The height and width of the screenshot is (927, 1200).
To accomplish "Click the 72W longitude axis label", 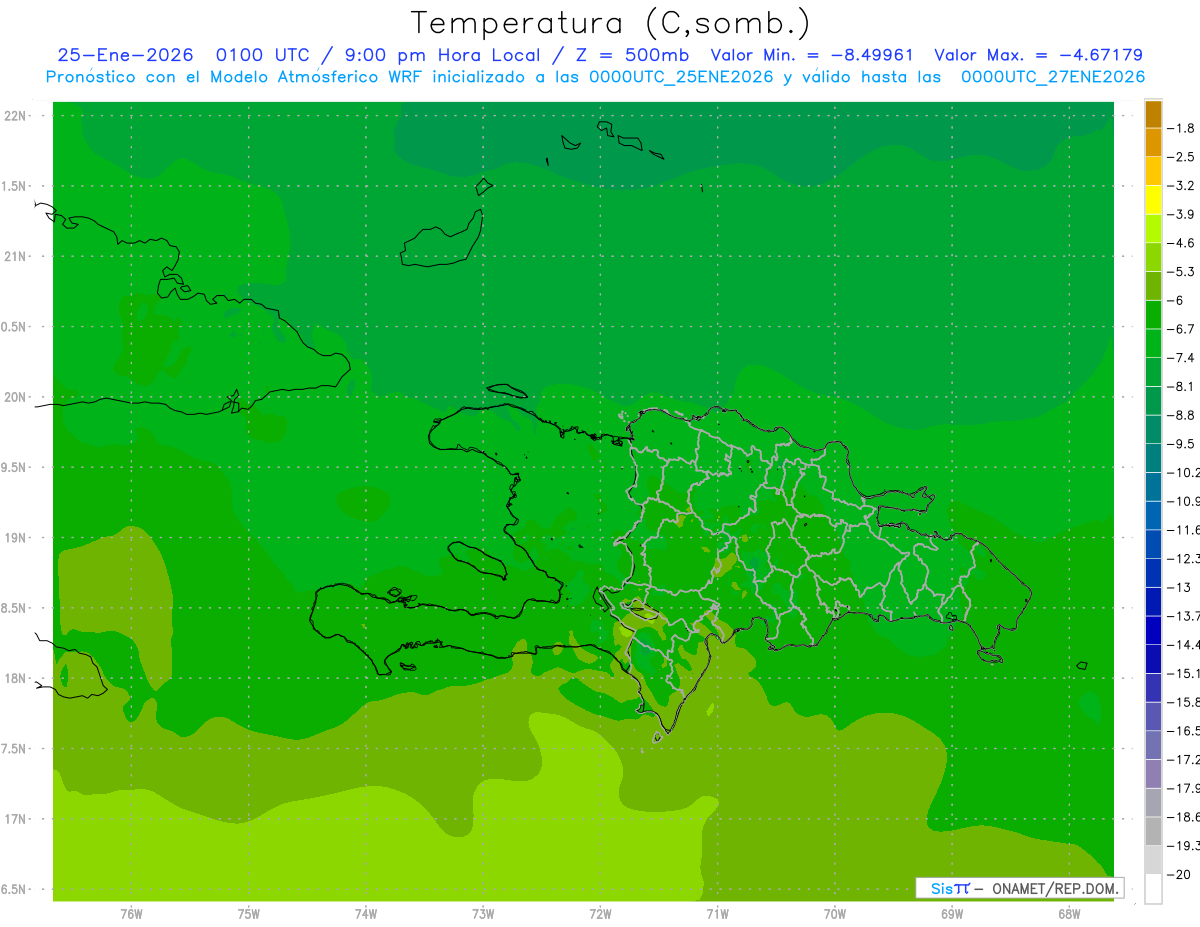I will [x=600, y=914].
